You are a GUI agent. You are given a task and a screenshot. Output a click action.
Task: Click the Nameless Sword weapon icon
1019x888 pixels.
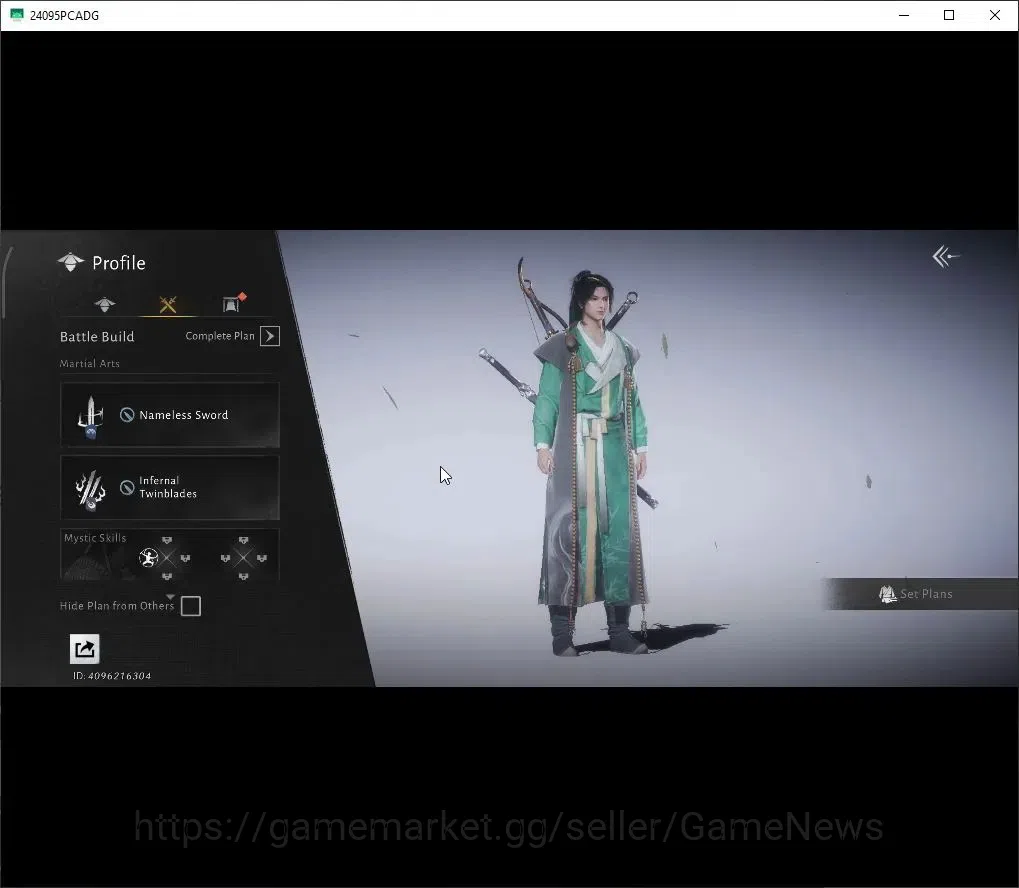(x=91, y=416)
